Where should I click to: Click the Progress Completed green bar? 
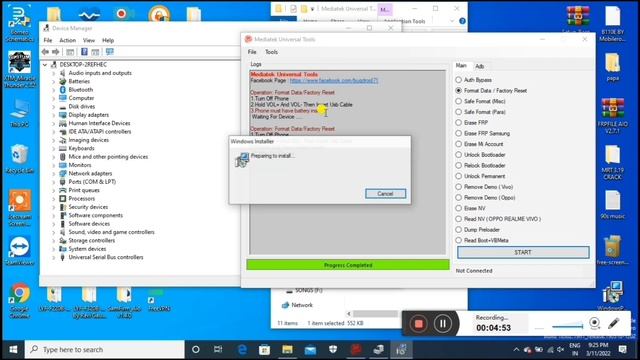348,265
